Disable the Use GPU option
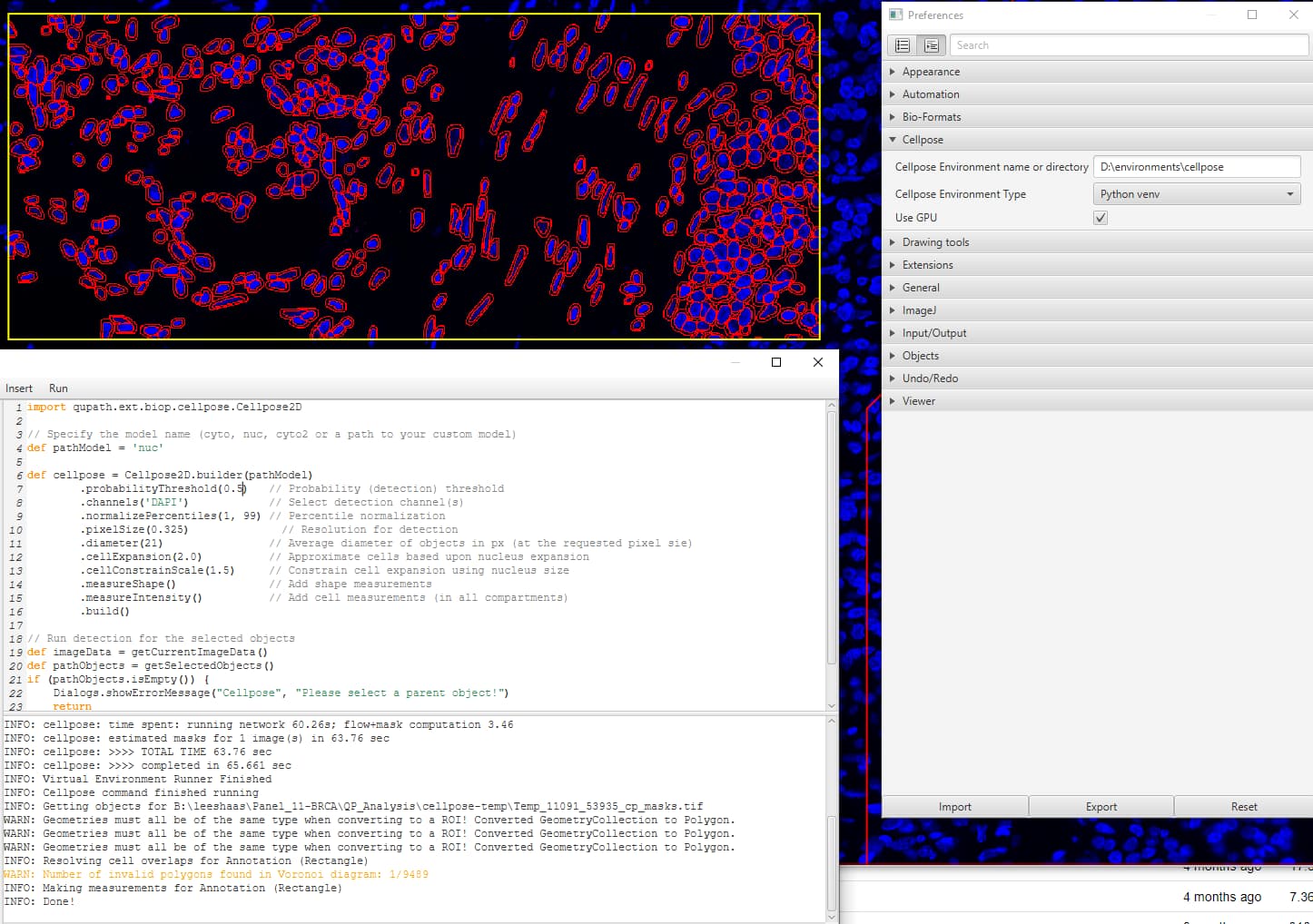 tap(1100, 217)
